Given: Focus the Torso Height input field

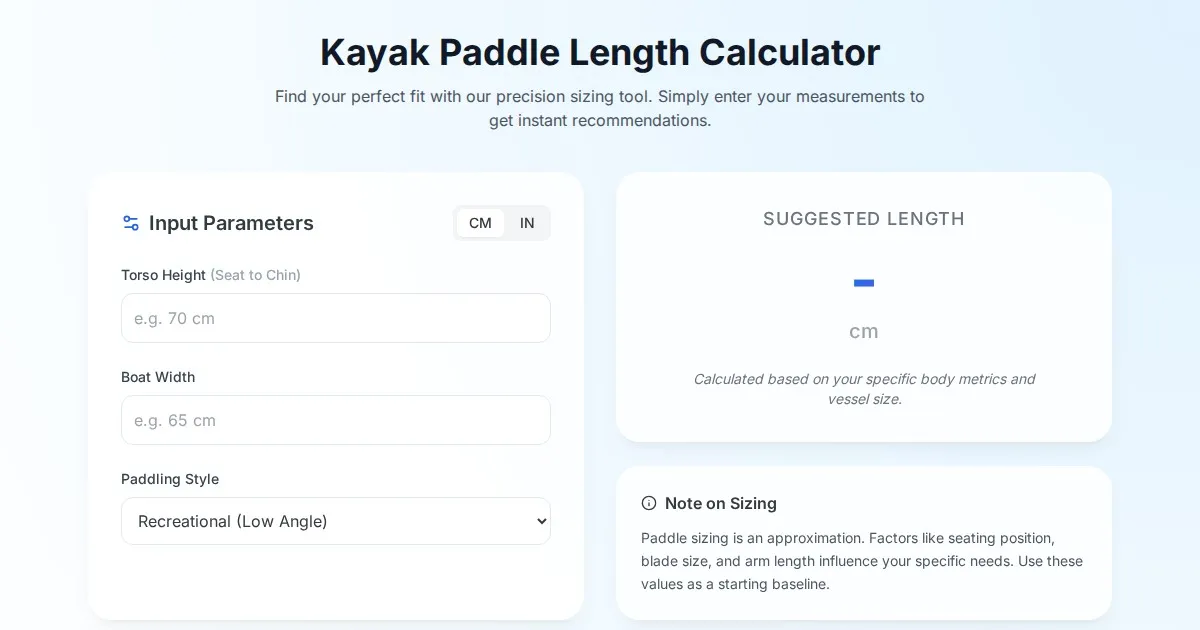Looking at the screenshot, I should click(335, 318).
